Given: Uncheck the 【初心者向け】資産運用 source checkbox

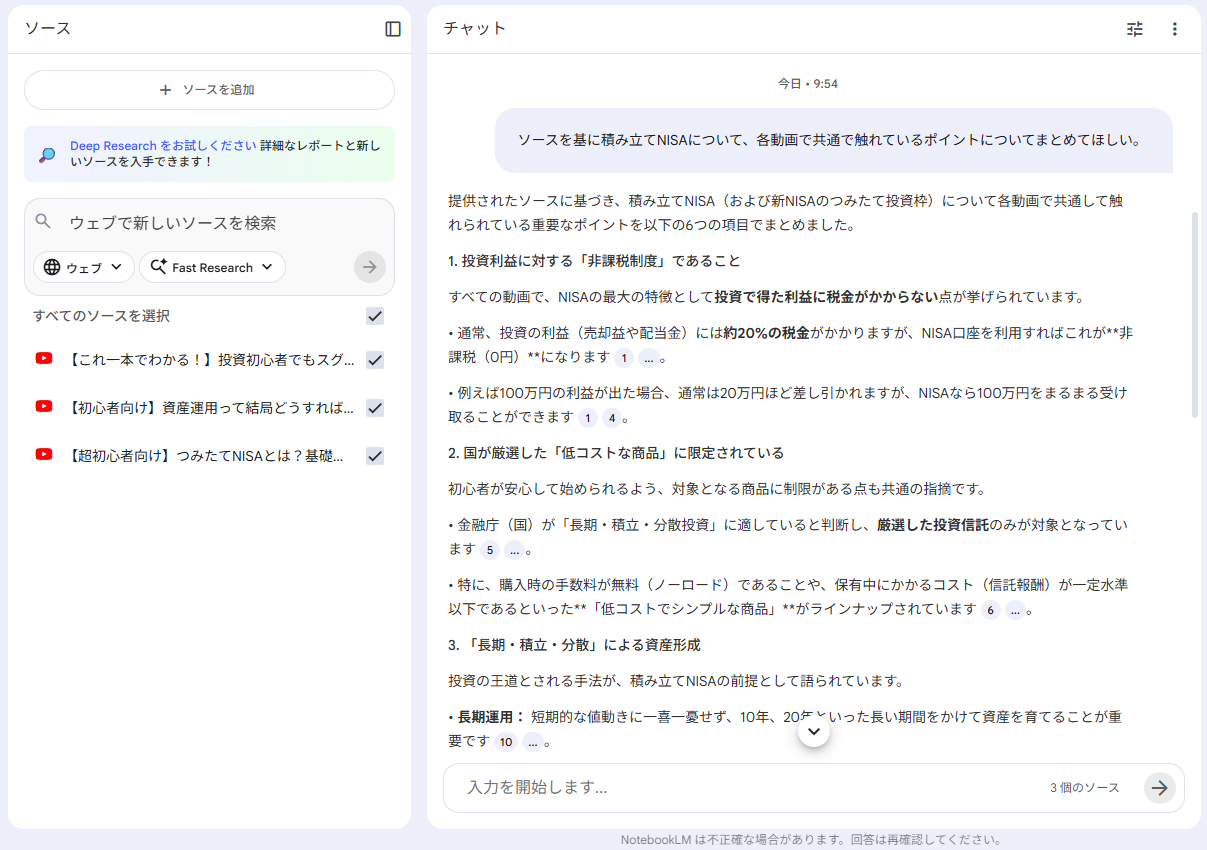Looking at the screenshot, I should tap(375, 408).
